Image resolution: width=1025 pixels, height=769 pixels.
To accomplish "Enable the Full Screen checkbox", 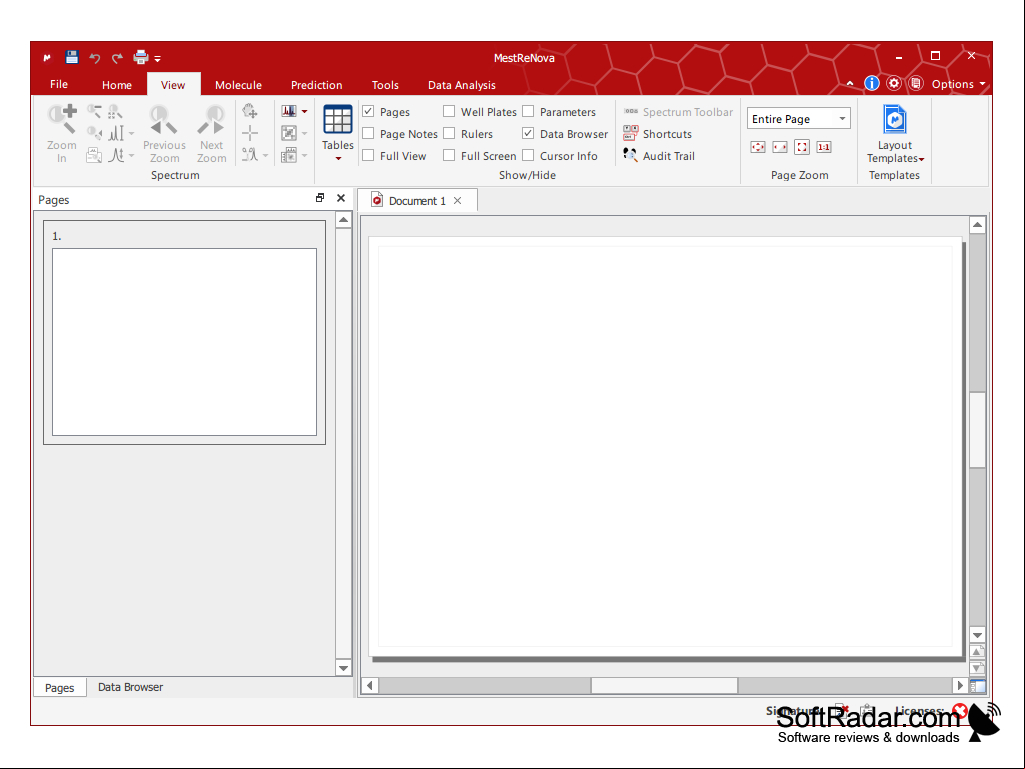I will [x=449, y=156].
